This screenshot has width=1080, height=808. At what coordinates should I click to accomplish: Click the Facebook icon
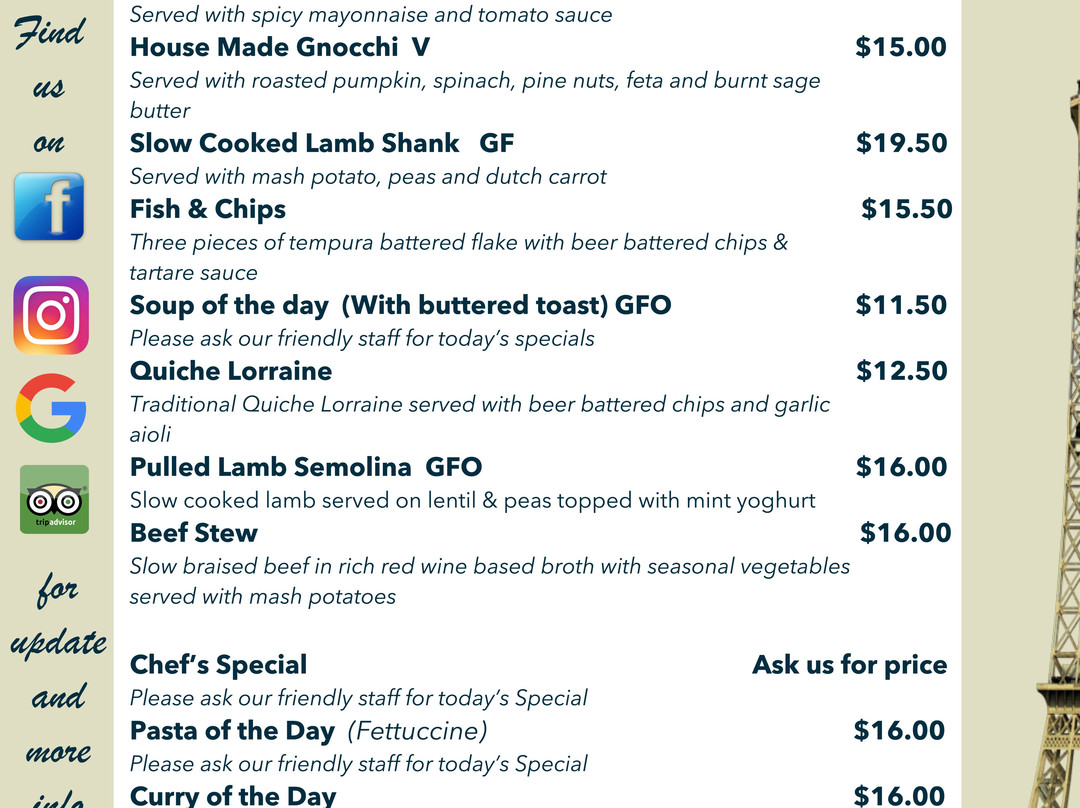coord(49,207)
